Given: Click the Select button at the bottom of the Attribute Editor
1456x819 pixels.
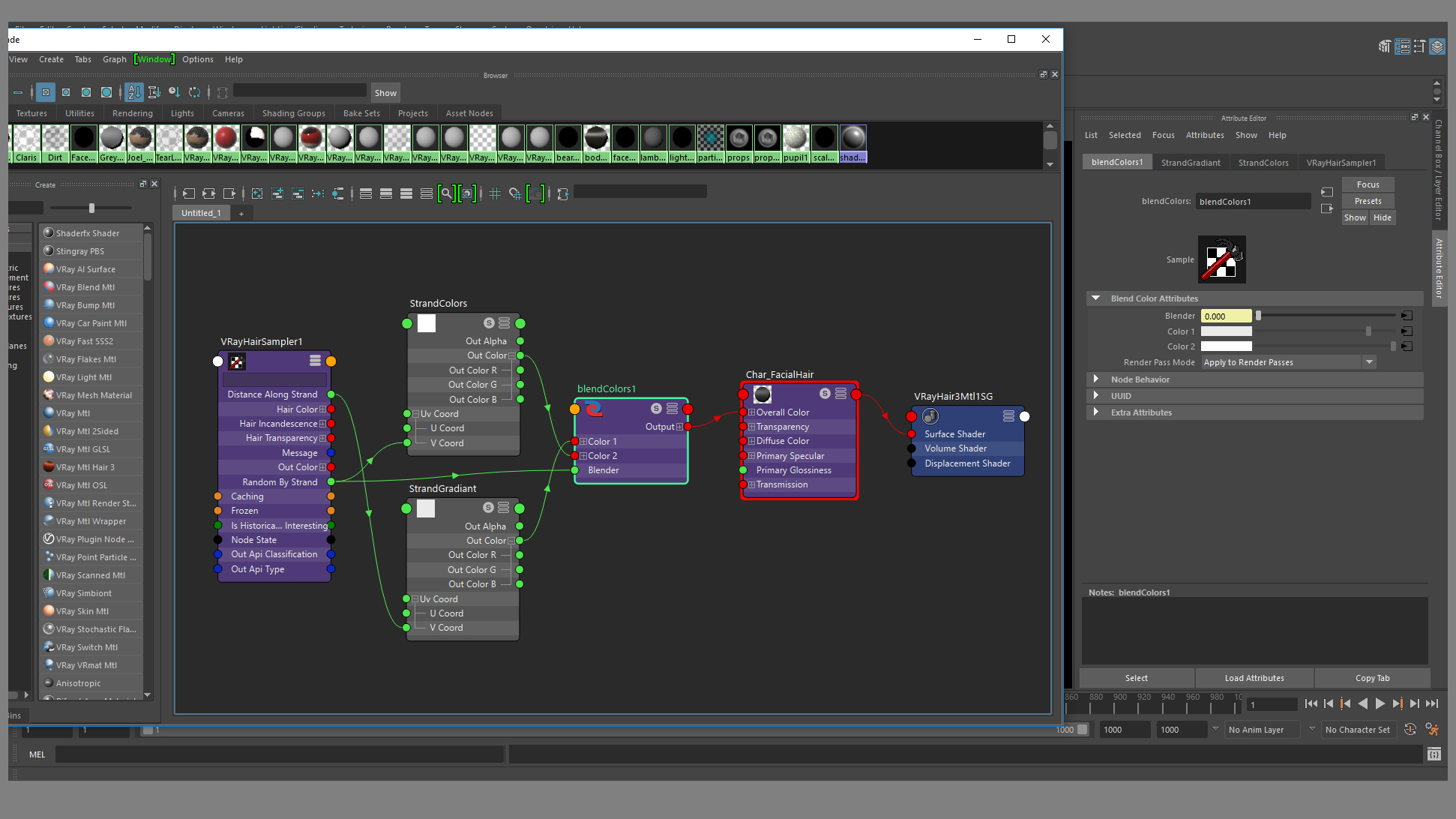Looking at the screenshot, I should coord(1137,678).
